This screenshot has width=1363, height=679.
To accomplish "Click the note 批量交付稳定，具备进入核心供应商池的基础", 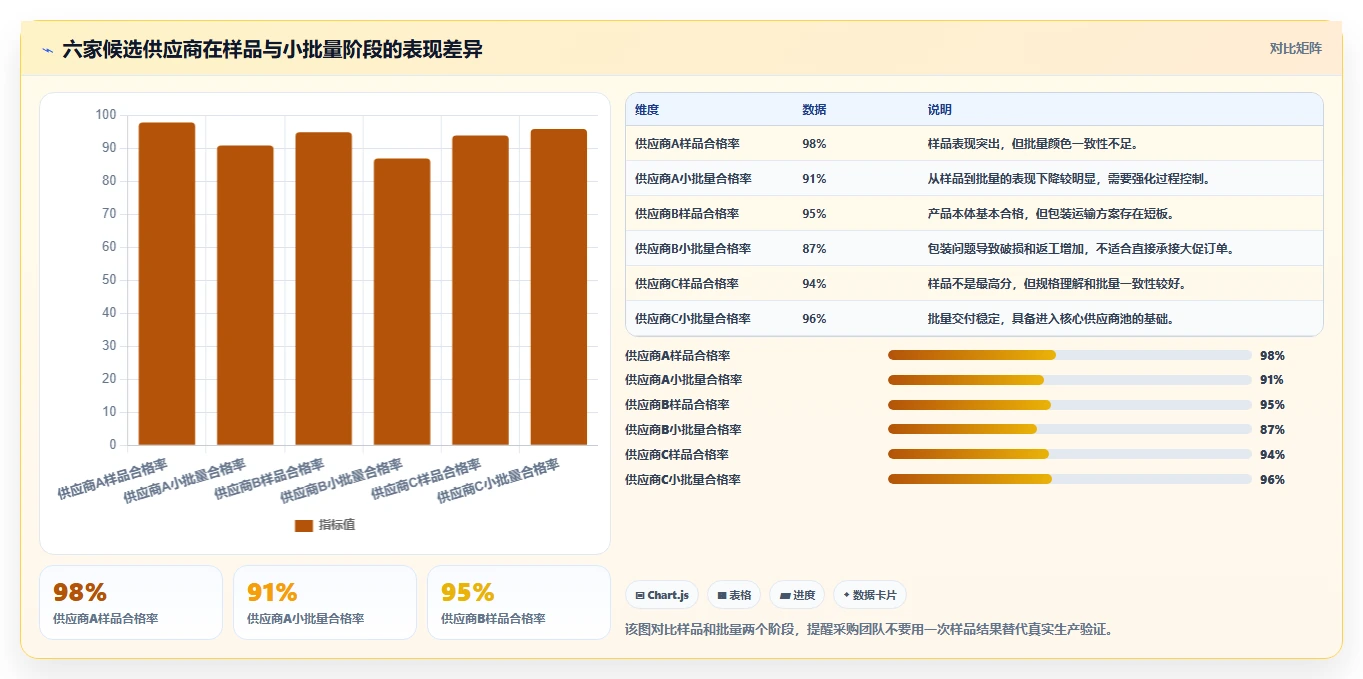I will tap(1051, 319).
